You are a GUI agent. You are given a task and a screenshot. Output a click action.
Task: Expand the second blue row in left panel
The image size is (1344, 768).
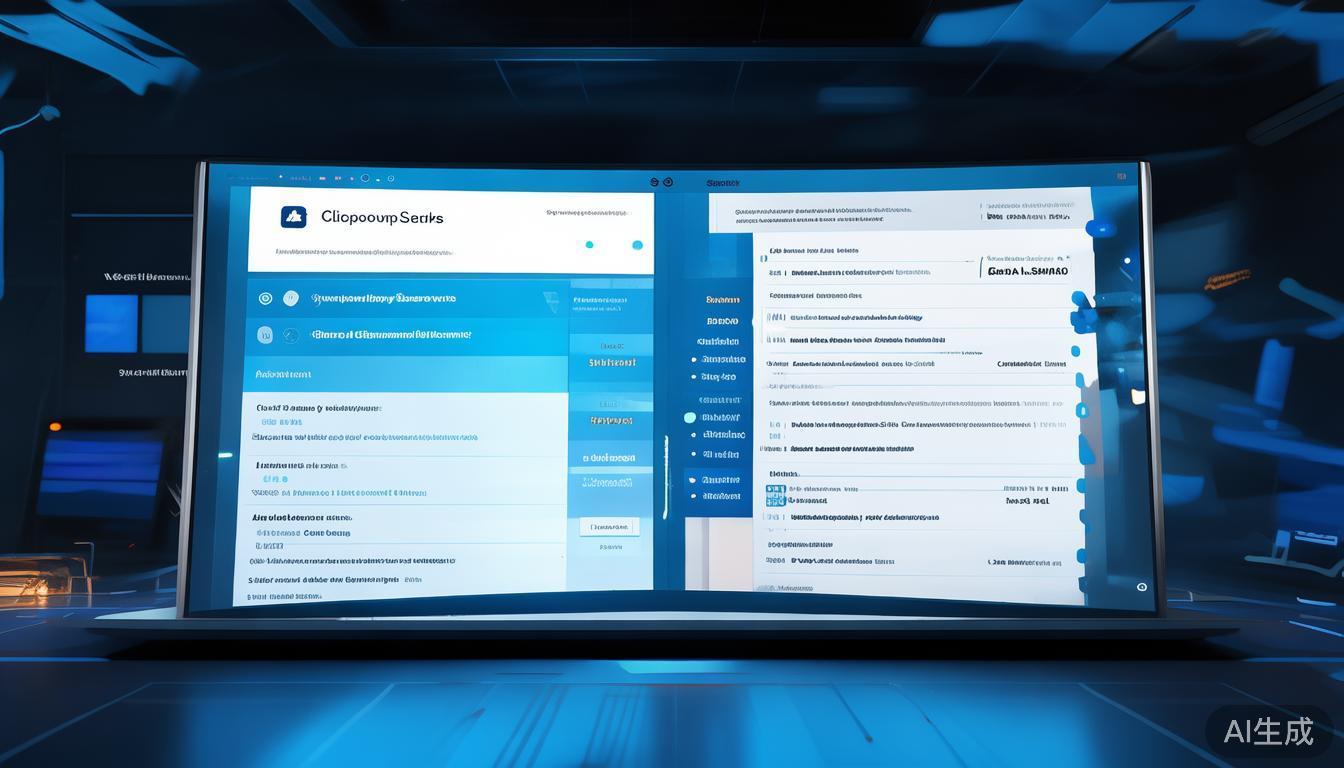coord(400,335)
